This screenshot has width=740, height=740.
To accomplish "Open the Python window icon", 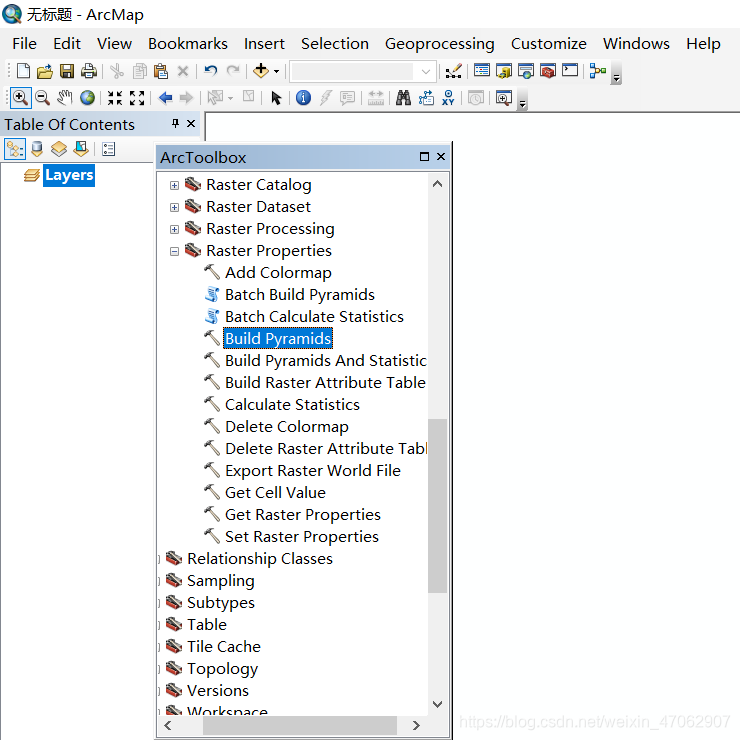I will tap(570, 70).
